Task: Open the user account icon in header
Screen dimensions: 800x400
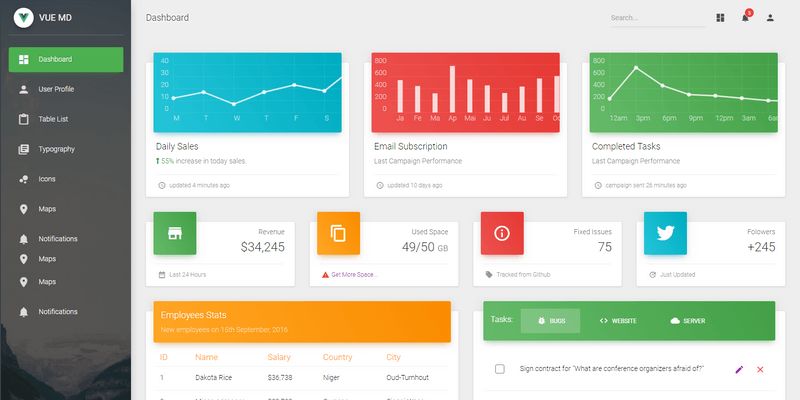Action: tap(770, 18)
